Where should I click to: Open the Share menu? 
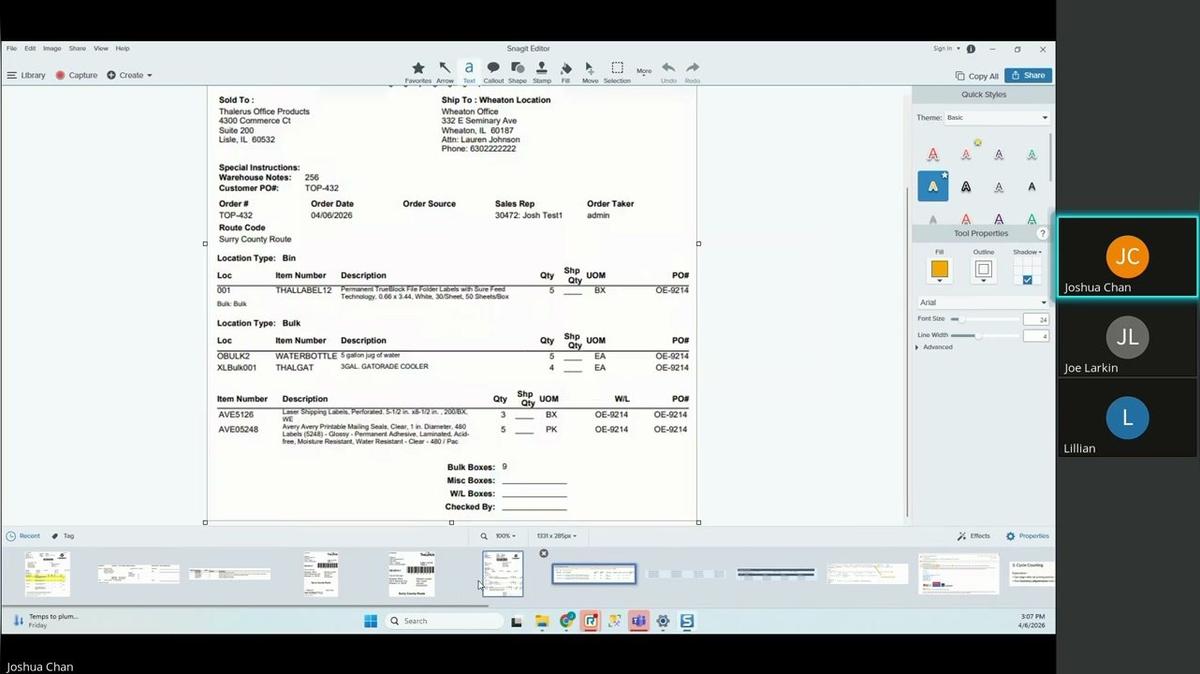tap(77, 47)
